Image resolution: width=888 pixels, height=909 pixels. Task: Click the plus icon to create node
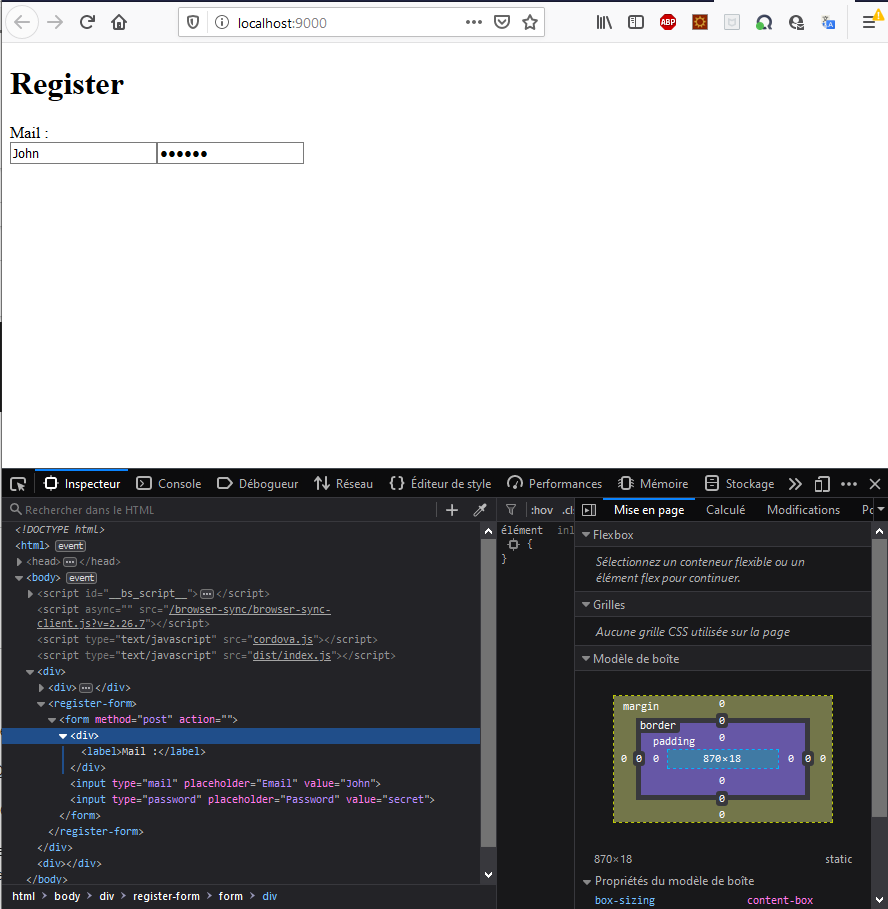(x=452, y=510)
